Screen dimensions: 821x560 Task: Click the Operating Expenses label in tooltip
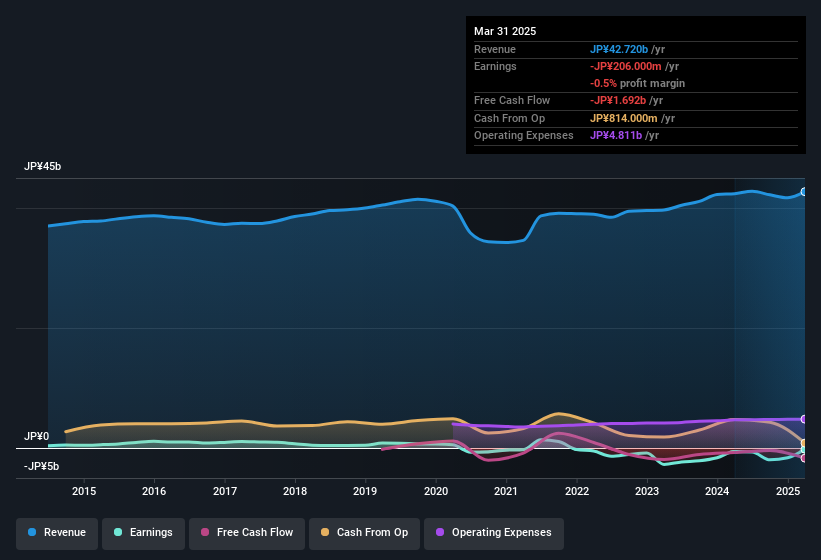coord(524,136)
